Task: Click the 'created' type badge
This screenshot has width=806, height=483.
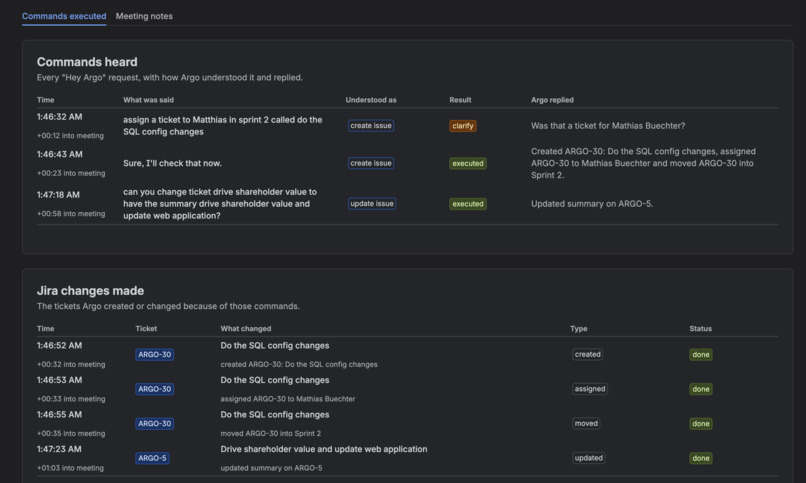Action: click(x=588, y=355)
